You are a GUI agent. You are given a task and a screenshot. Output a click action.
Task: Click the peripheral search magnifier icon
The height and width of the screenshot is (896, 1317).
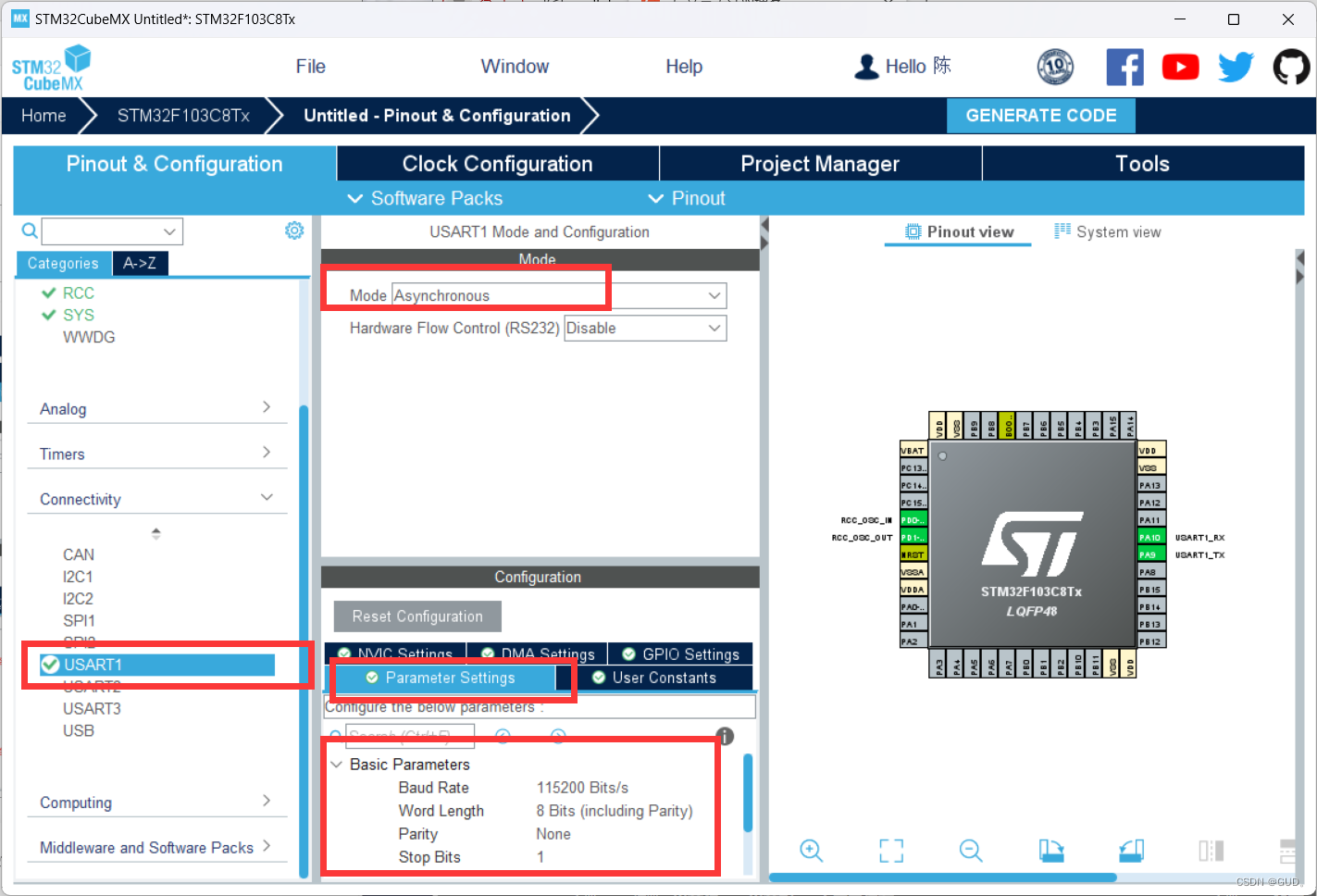(x=30, y=230)
